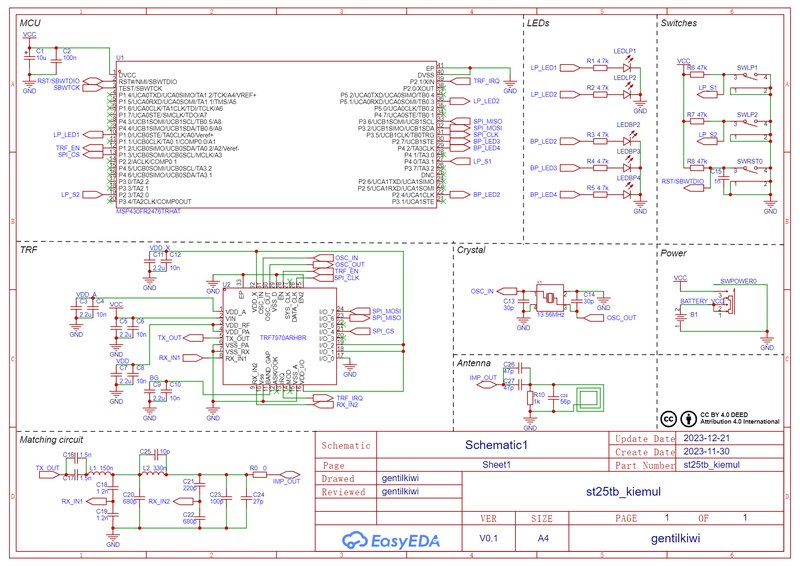Image resolution: width=800 pixels, height=566 pixels.
Task: Click the "MSP430FR2476TRHAT" part name text
Action: tap(148, 211)
